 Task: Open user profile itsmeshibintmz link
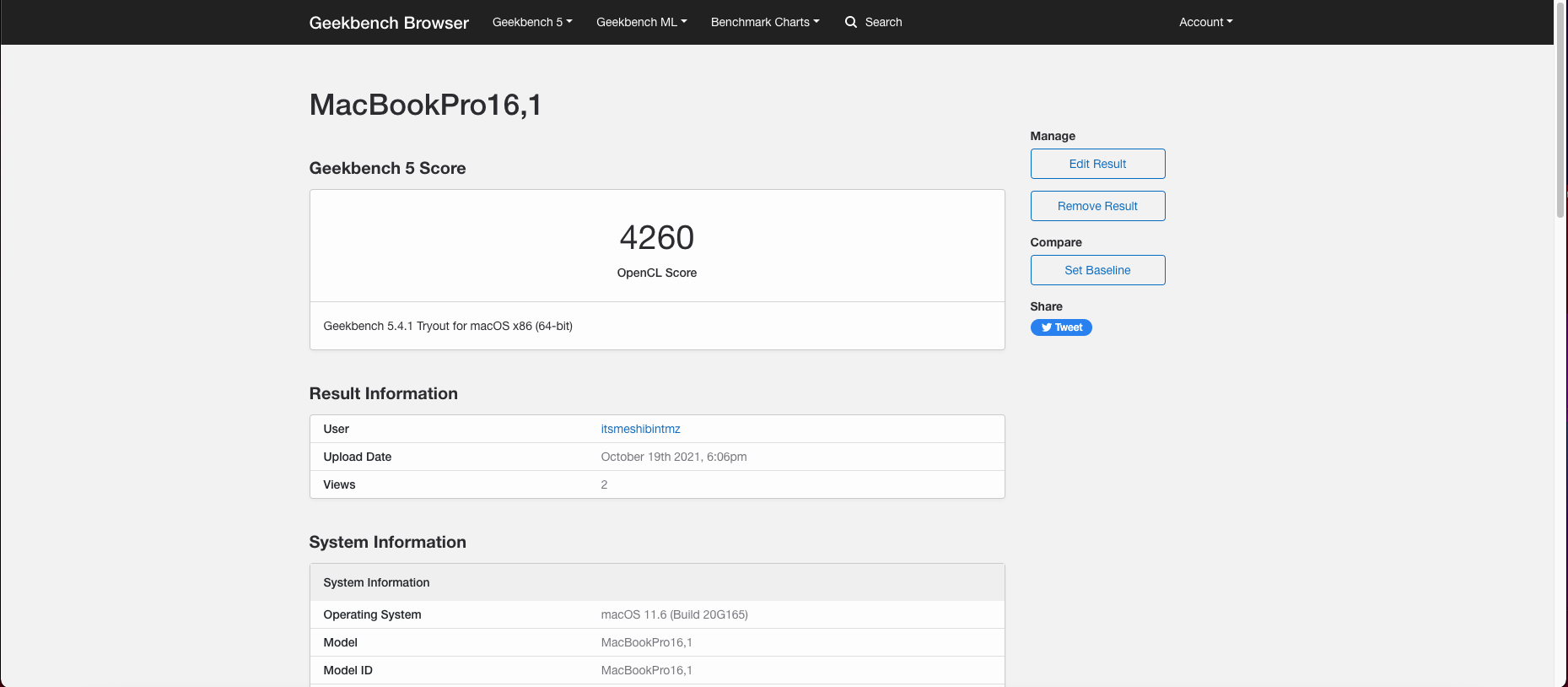pos(640,429)
